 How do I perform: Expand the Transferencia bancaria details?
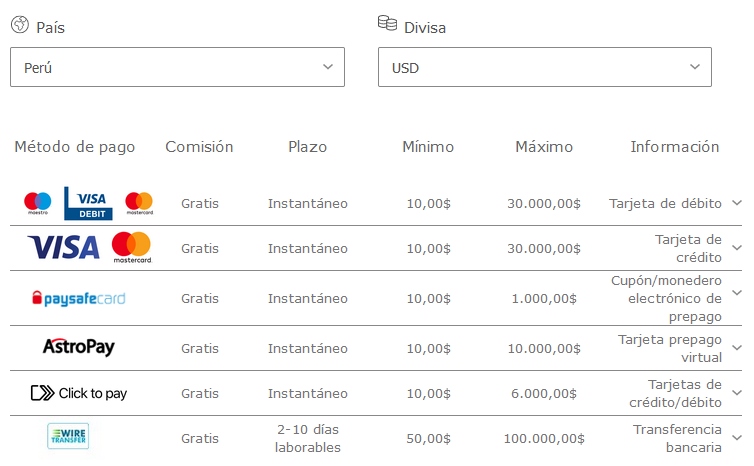[737, 438]
